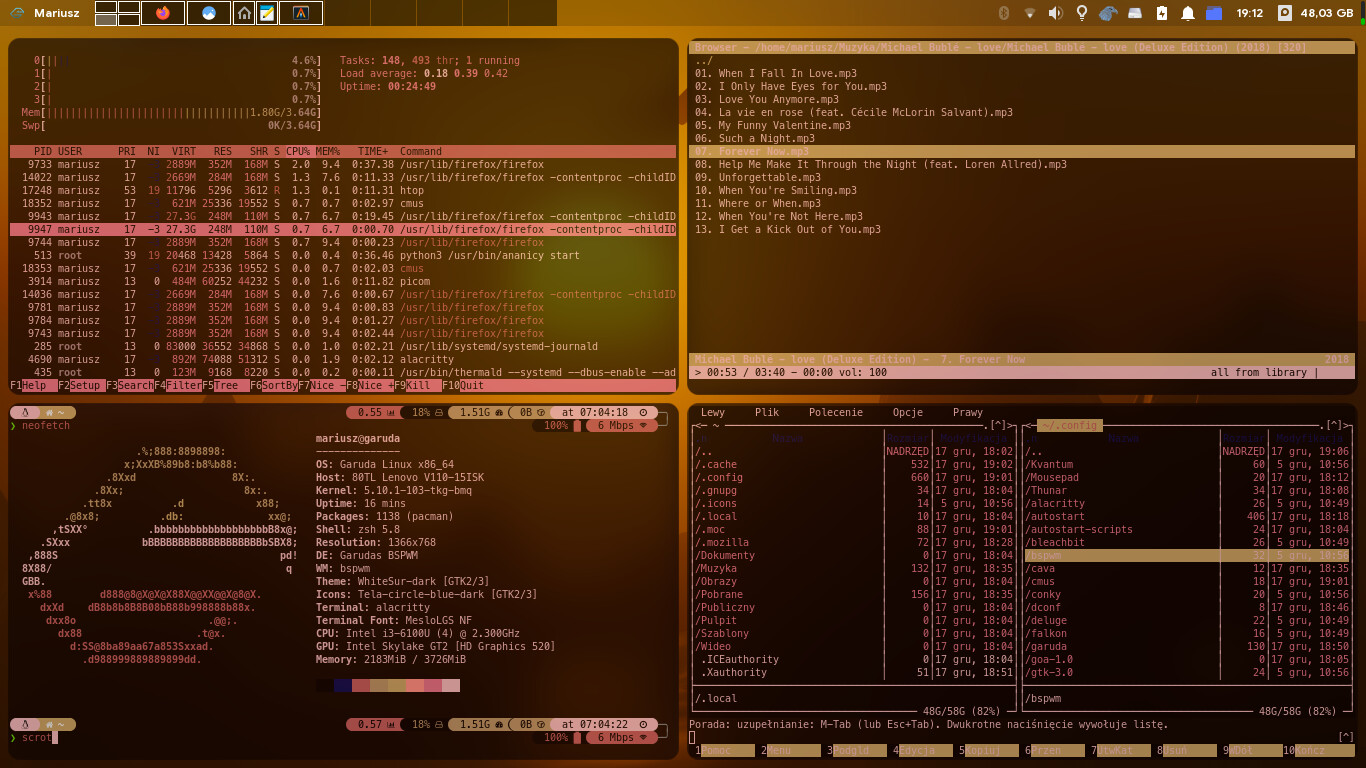
Task: Launch the Alacritty terminal icon in the top bar
Action: pos(300,13)
